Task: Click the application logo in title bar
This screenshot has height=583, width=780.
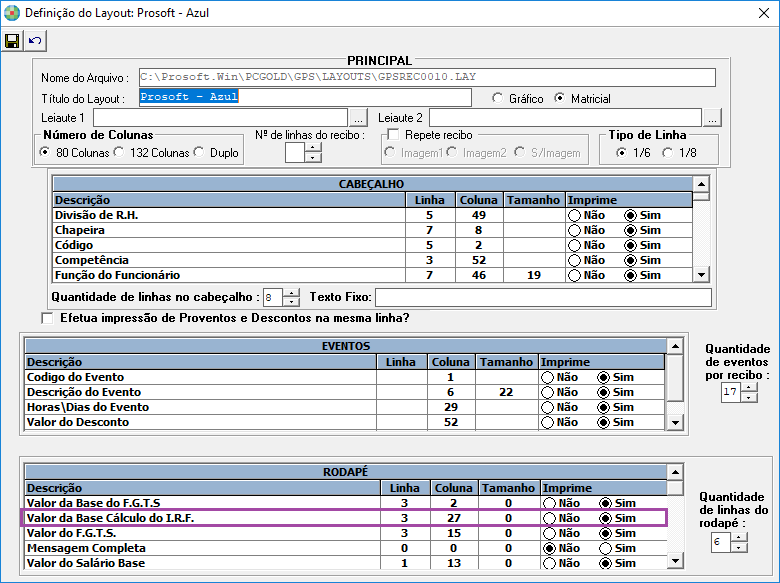Action: pos(12,12)
